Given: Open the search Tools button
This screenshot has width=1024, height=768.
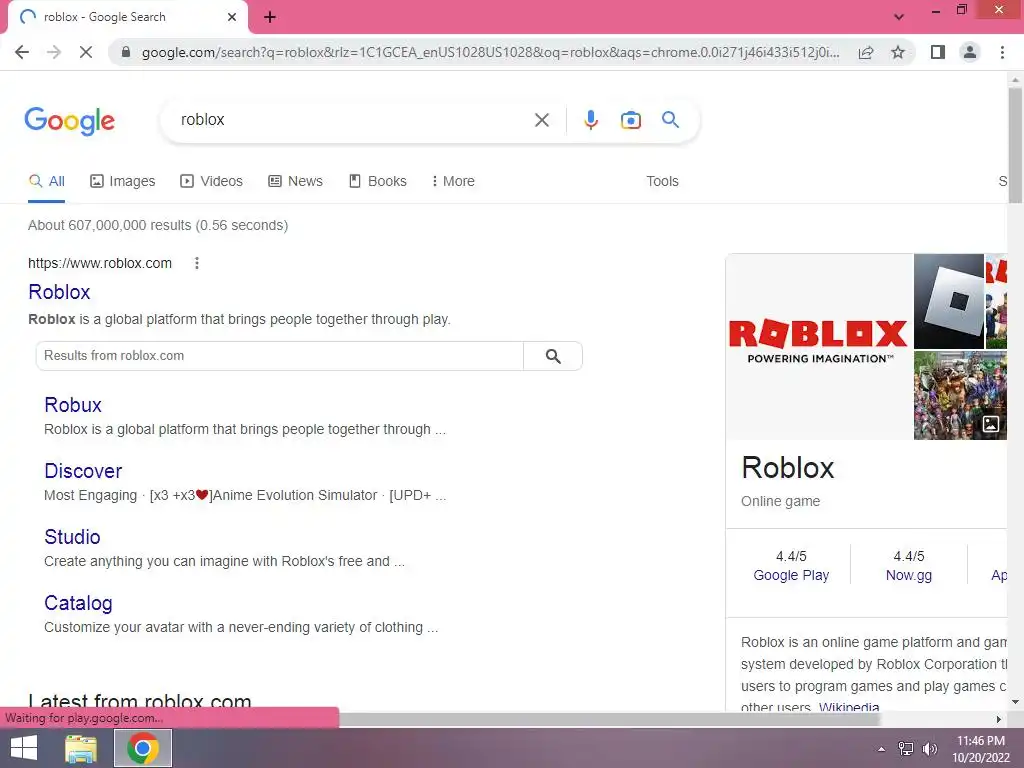Looking at the screenshot, I should 662,182.
